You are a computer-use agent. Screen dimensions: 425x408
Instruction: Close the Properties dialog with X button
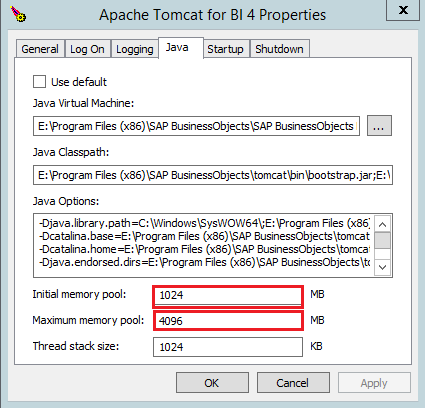[403, 10]
